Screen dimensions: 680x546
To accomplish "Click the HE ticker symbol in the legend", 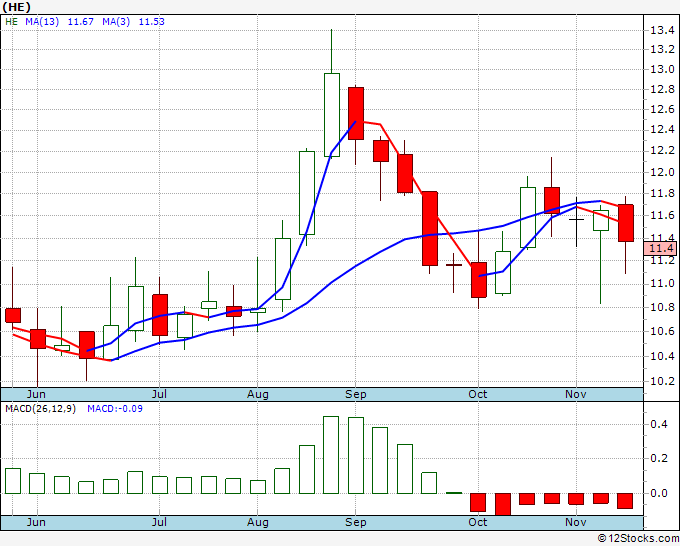I will pyautogui.click(x=12, y=20).
